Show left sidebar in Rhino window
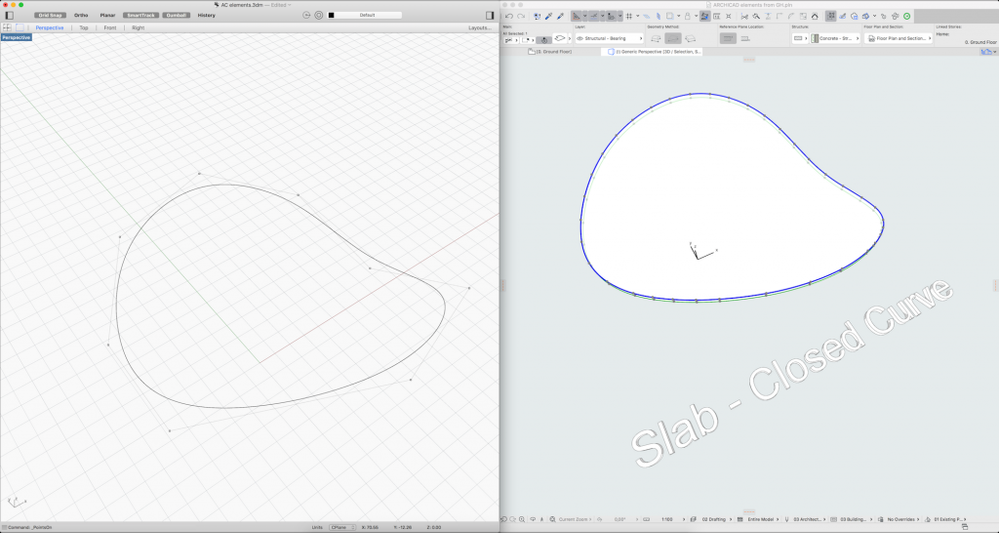The width and height of the screenshot is (999, 533). (9, 15)
